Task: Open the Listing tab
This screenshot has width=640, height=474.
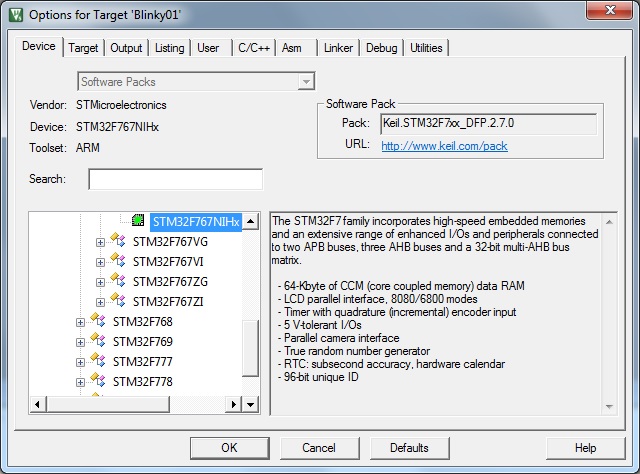Action: click(x=169, y=48)
